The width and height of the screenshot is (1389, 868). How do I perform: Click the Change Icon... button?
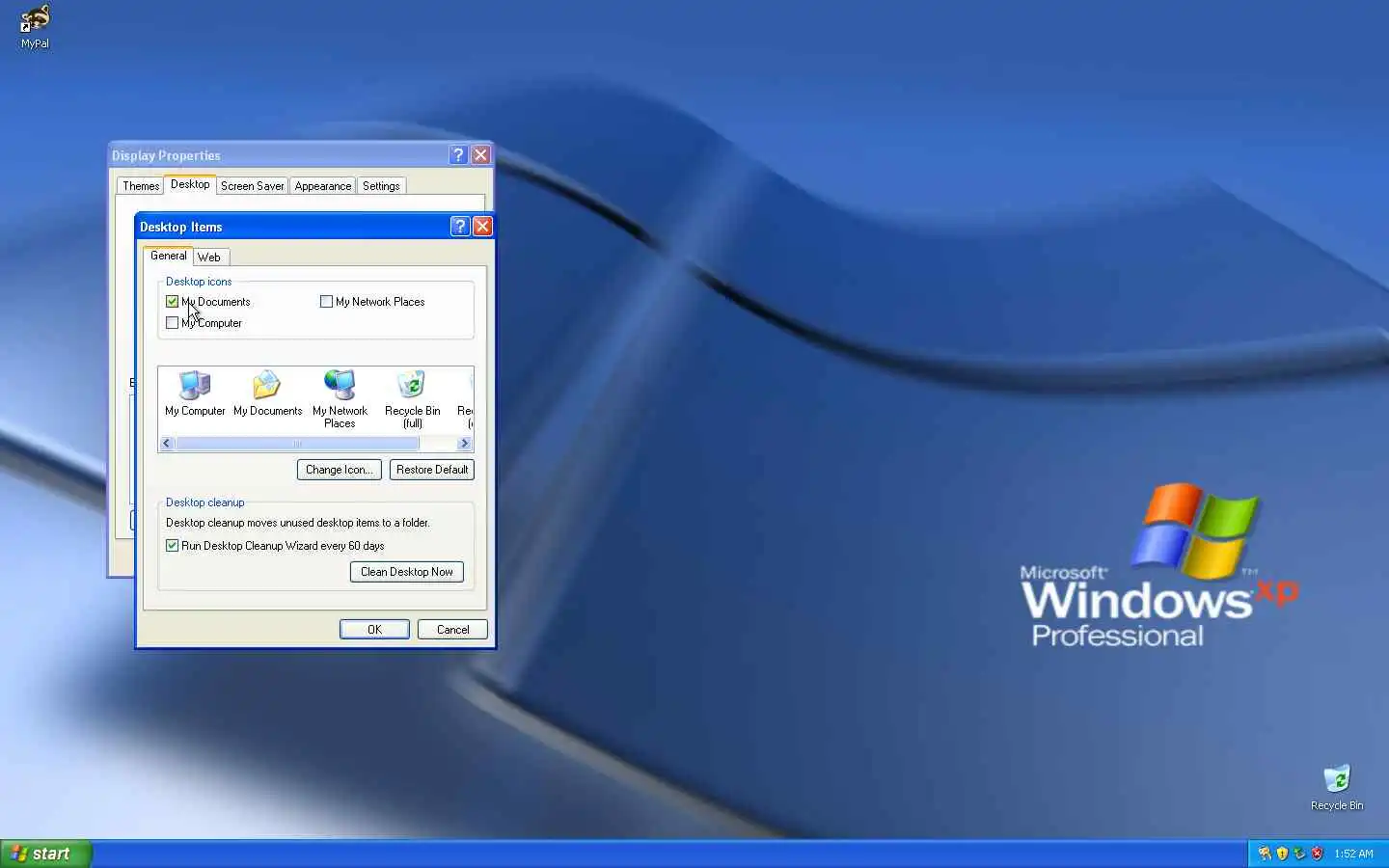(339, 470)
